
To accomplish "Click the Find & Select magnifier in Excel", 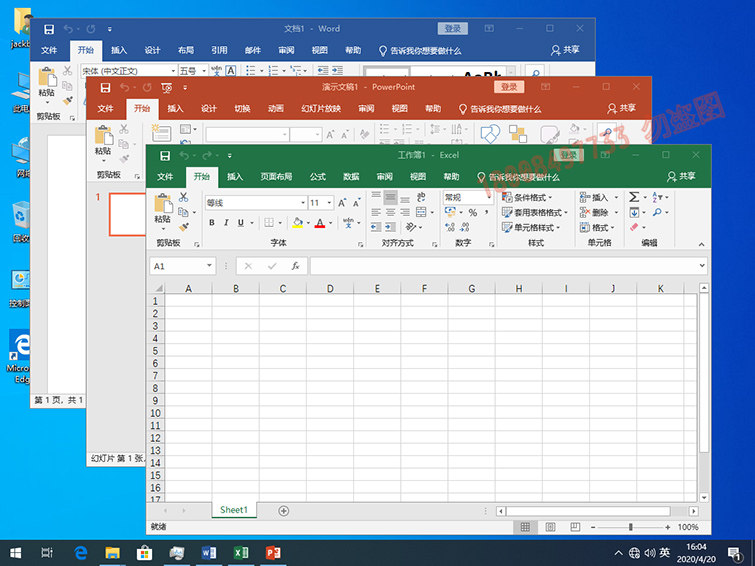I will [x=657, y=212].
